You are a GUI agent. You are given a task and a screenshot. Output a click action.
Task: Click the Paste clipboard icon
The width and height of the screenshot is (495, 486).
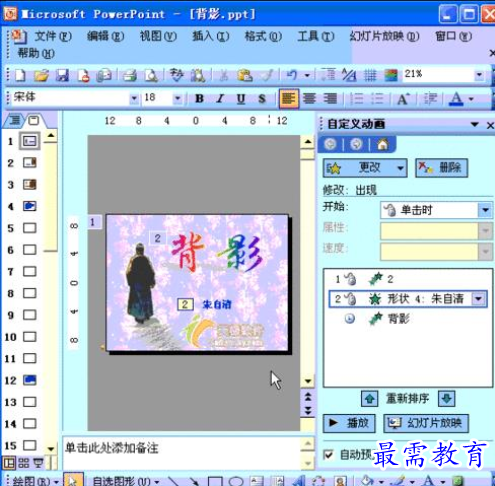(x=245, y=75)
